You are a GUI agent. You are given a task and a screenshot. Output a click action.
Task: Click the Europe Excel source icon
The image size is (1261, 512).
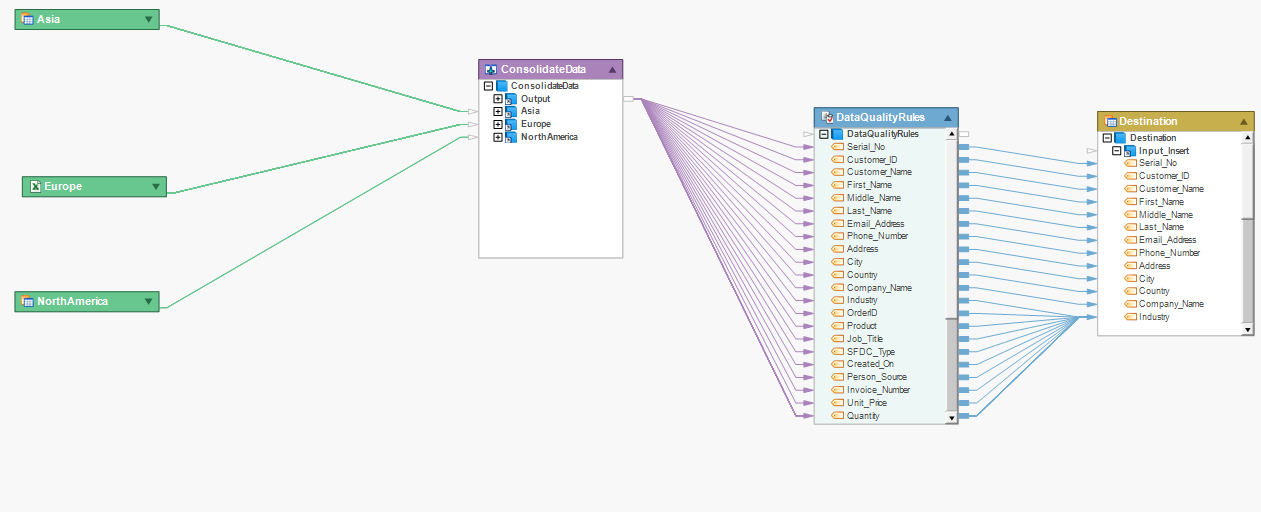[x=35, y=186]
